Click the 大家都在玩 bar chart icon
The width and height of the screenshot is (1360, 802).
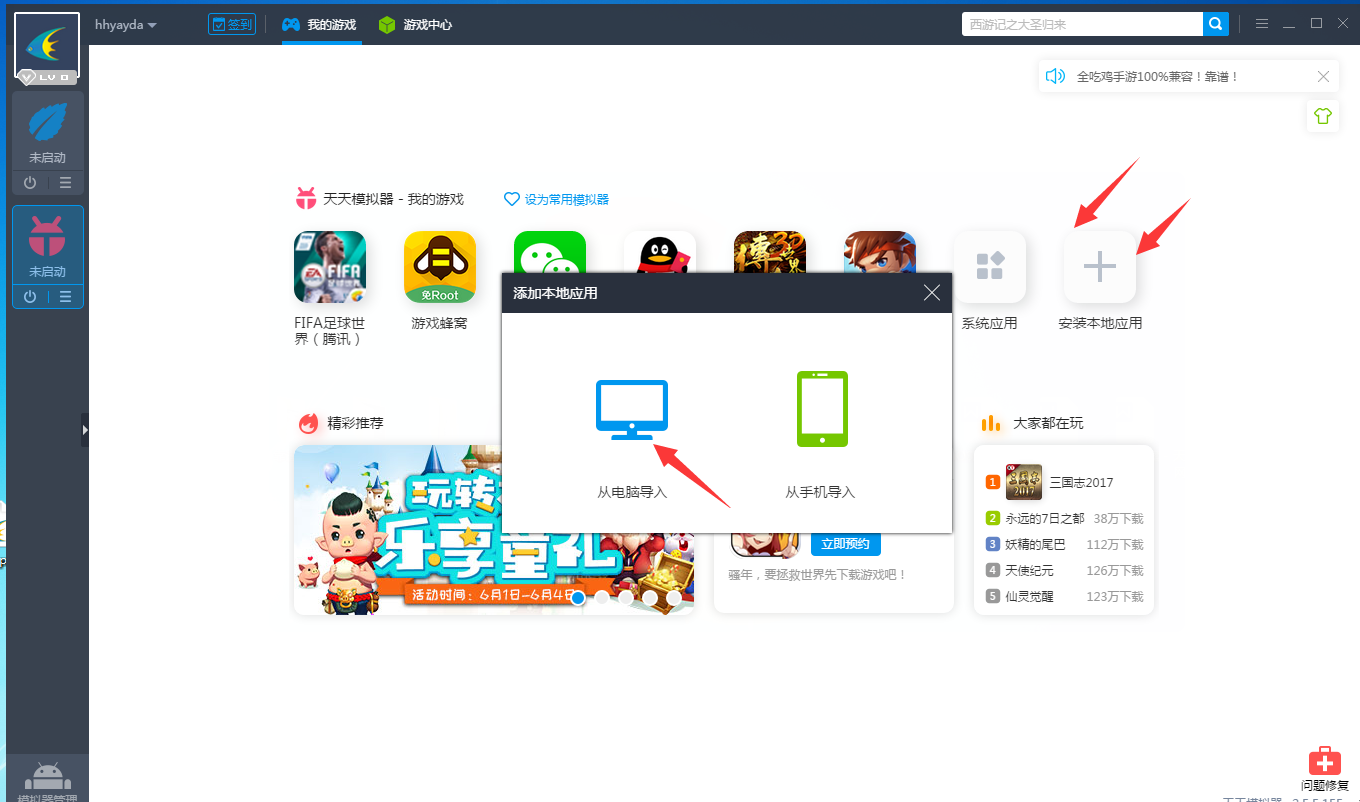(991, 423)
